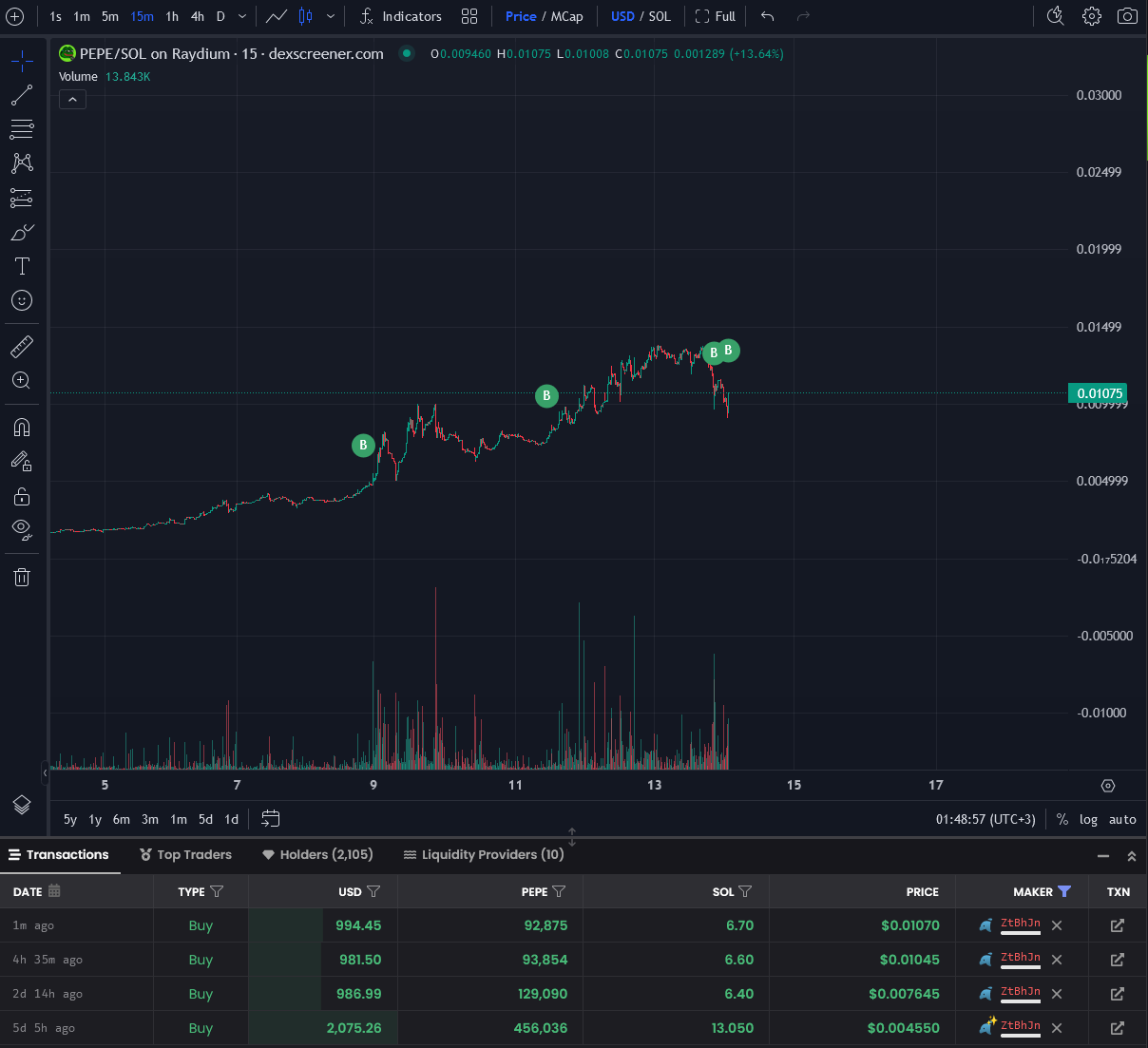This screenshot has width=1148, height=1048.
Task: Toggle percent scale on the price axis
Action: tap(1062, 819)
